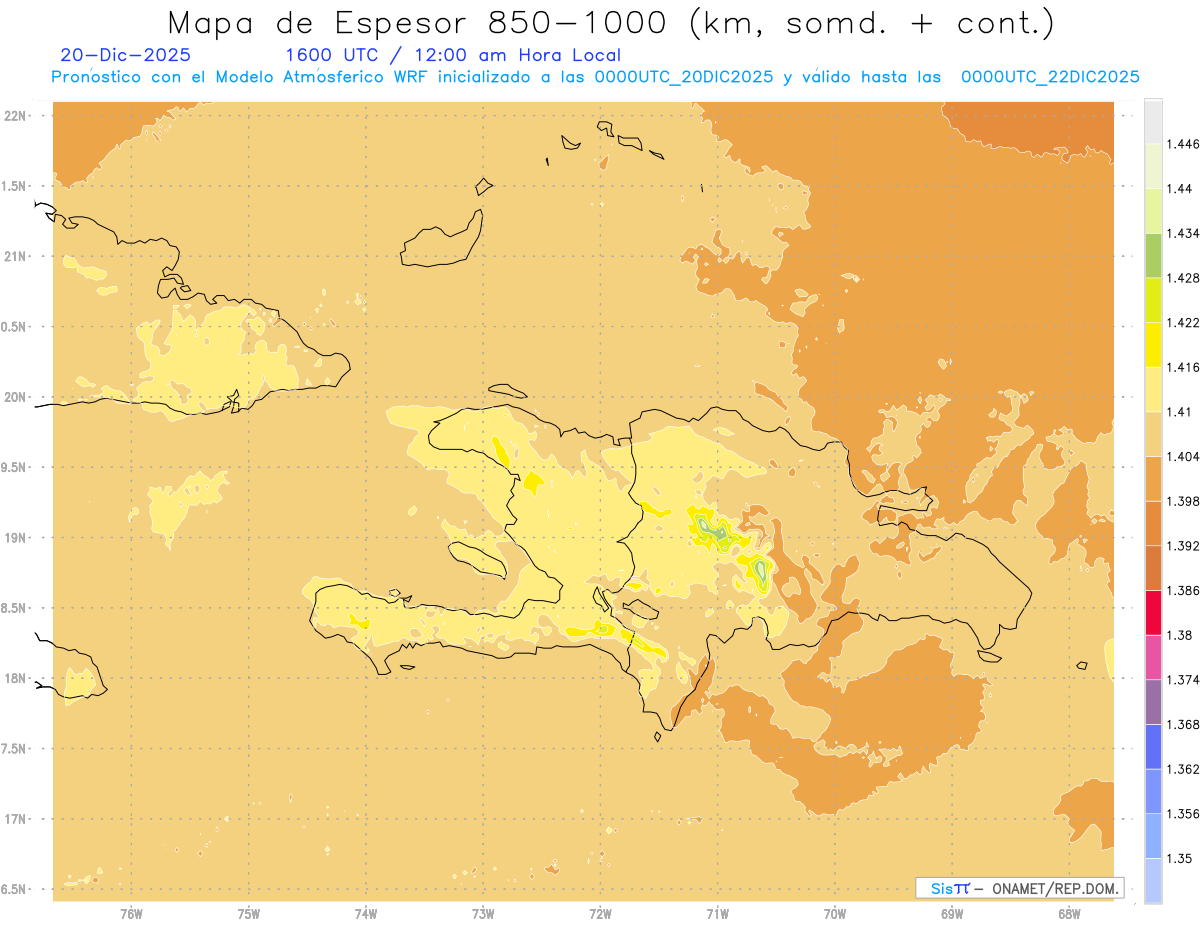The height and width of the screenshot is (927, 1200).
Task: Click the "70W" longitude label
Action: pyautogui.click(x=835, y=914)
